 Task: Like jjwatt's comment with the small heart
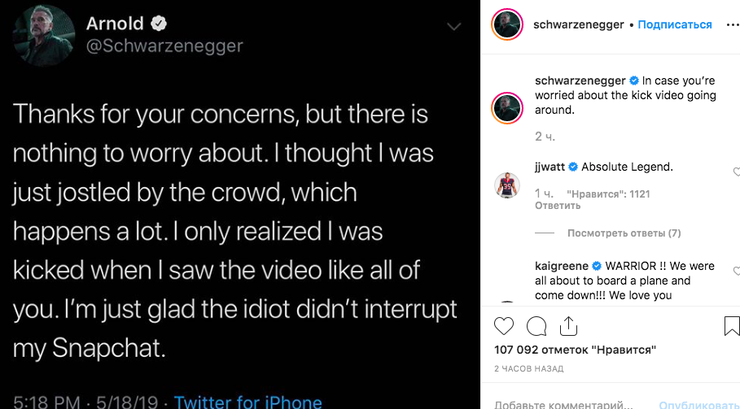[x=735, y=171]
